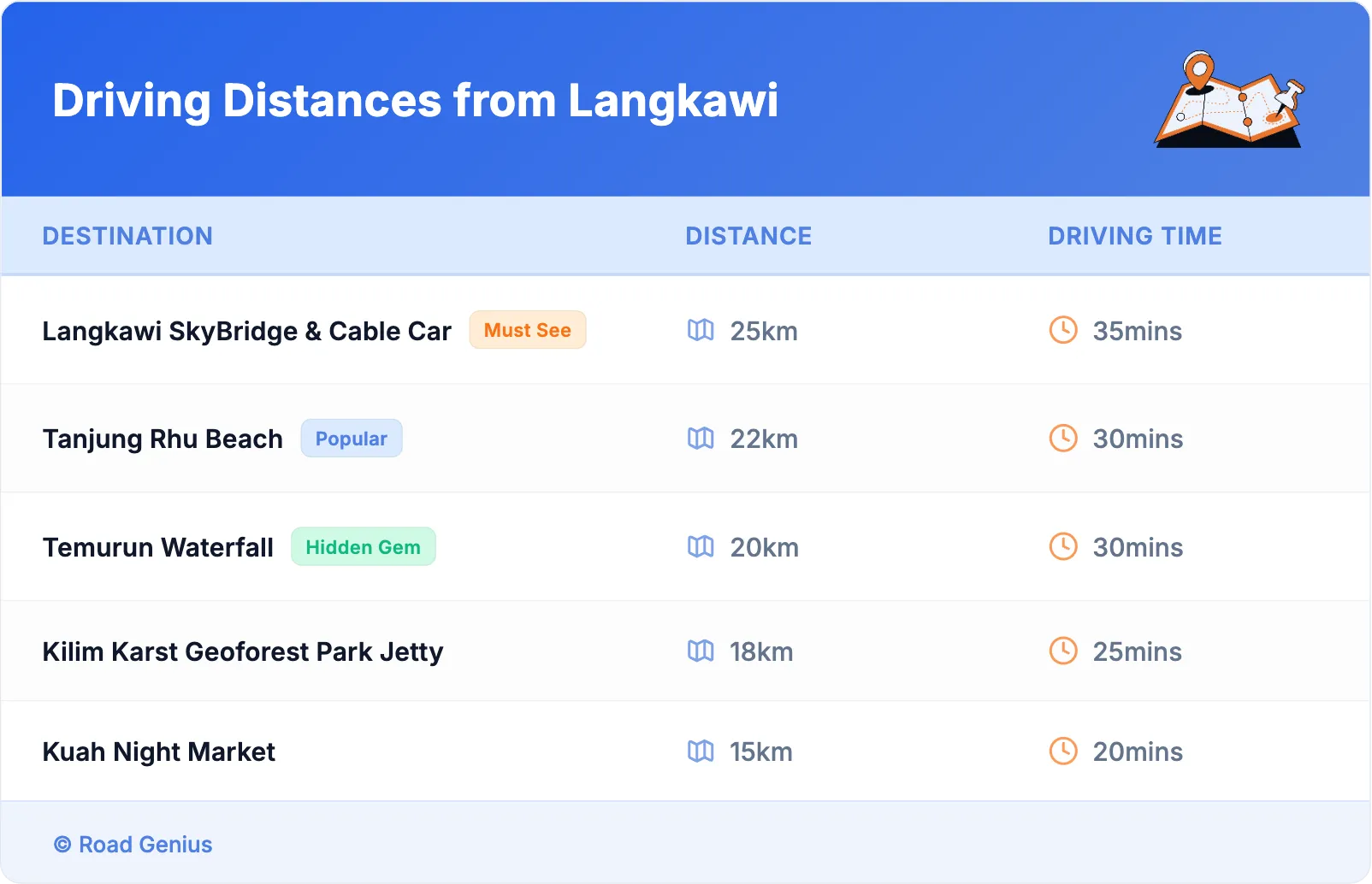Select the Popular badge
Screen dimensions: 1372x884
tap(352, 439)
